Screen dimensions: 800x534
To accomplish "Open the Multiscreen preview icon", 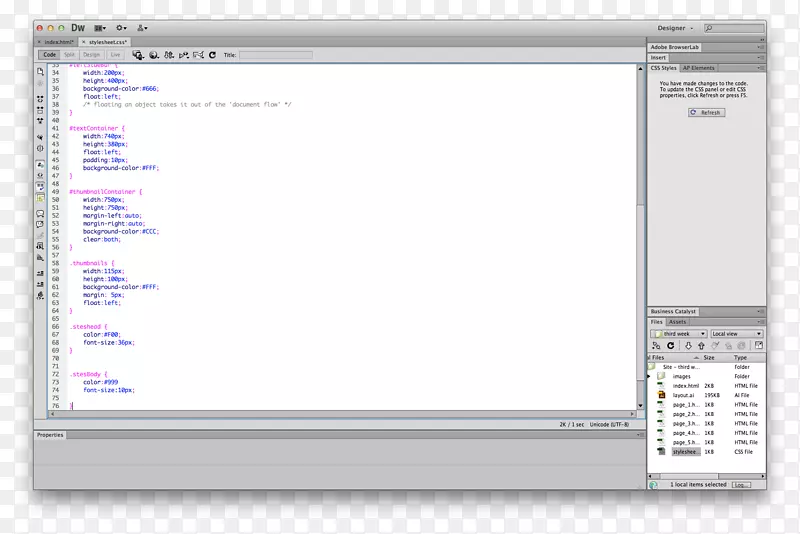I will (x=138, y=55).
